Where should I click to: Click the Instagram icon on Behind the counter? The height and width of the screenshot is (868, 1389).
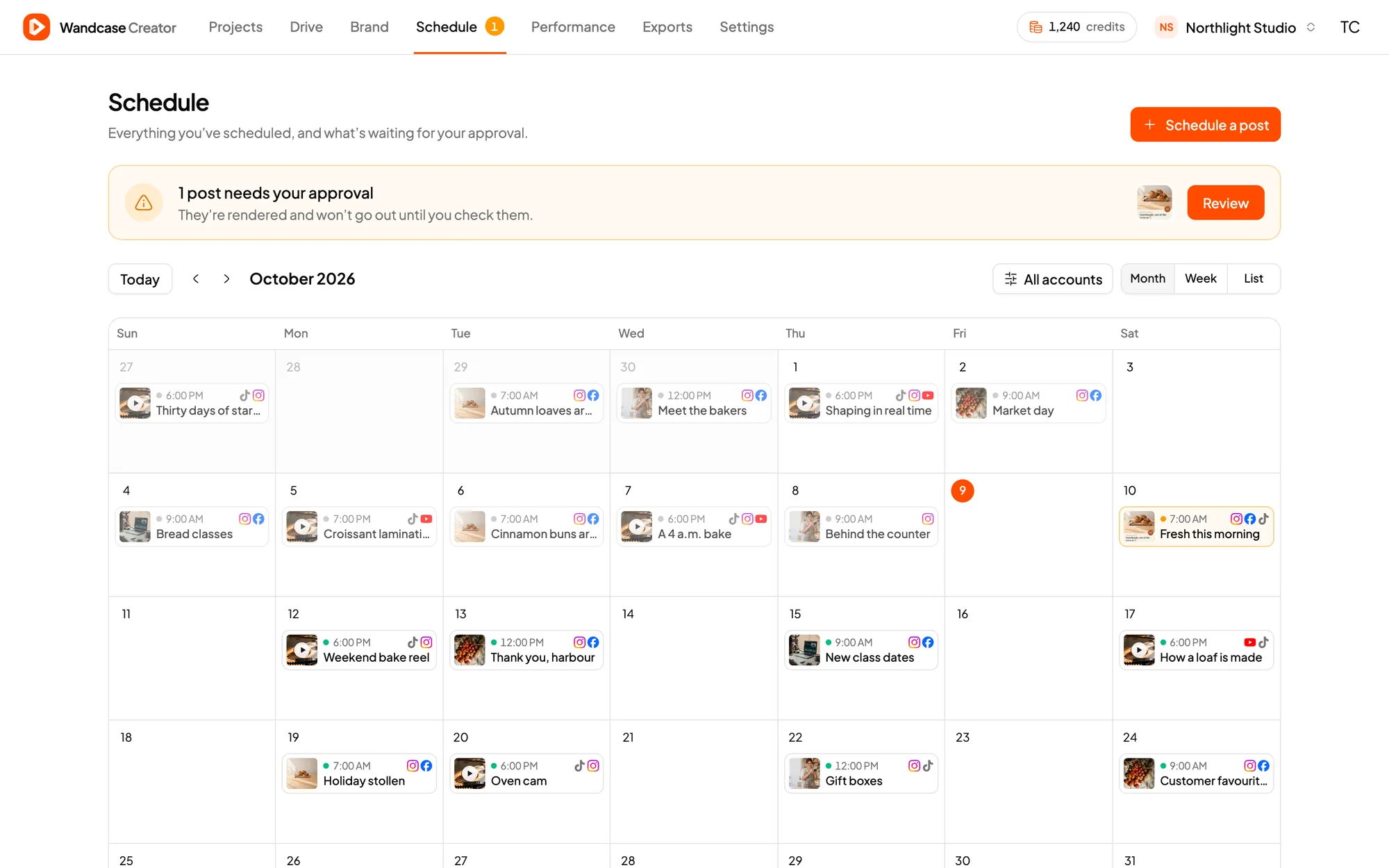coord(928,519)
